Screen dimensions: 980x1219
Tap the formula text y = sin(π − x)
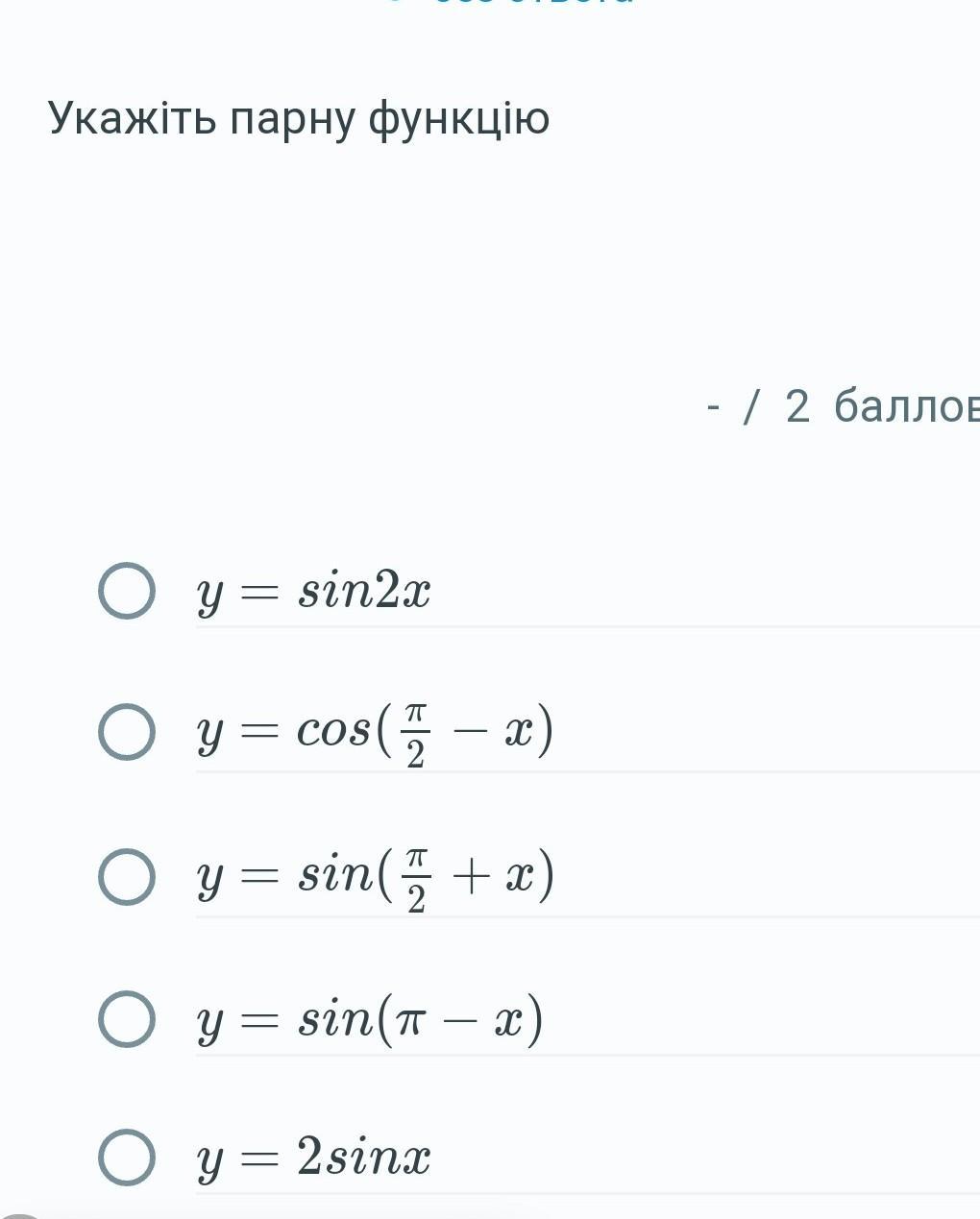coord(370,1018)
